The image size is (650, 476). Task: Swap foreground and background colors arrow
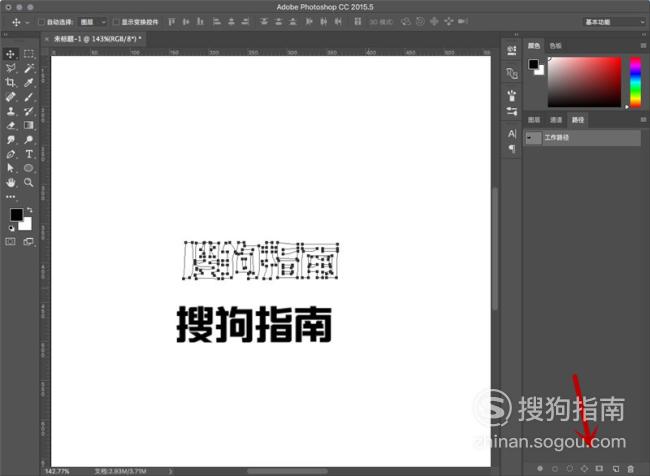point(29,210)
